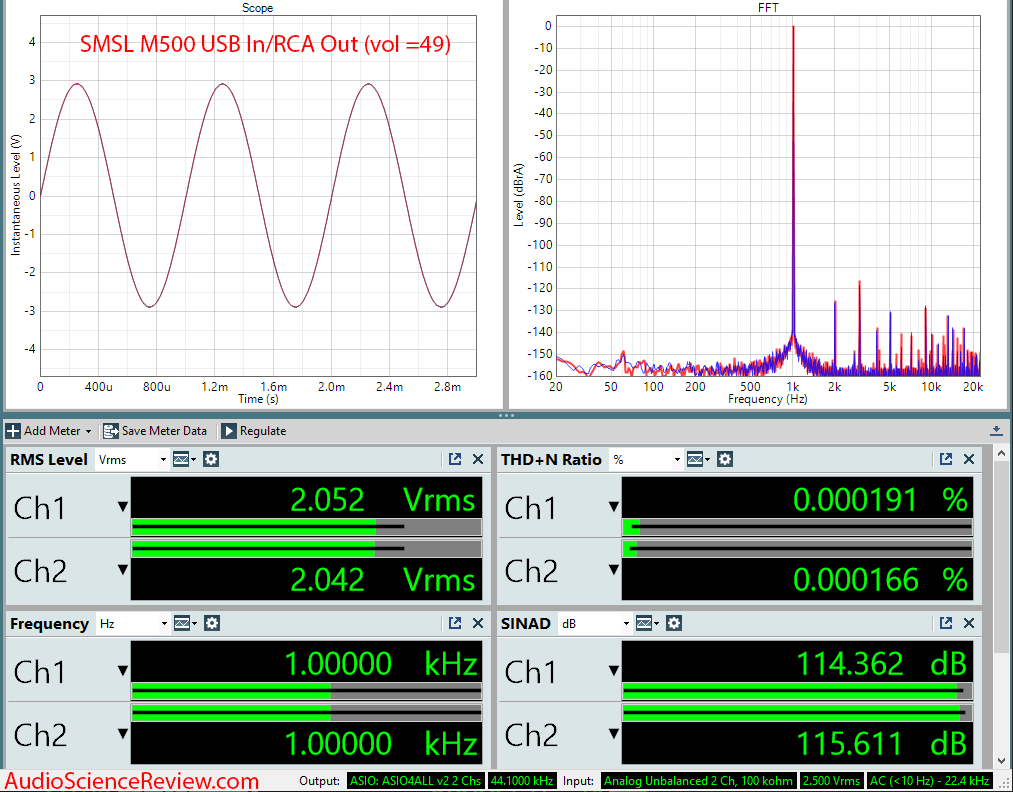This screenshot has width=1013, height=792.
Task: Expand THD+N Ratio Ch2 channel arrow
Action: pyautogui.click(x=614, y=570)
